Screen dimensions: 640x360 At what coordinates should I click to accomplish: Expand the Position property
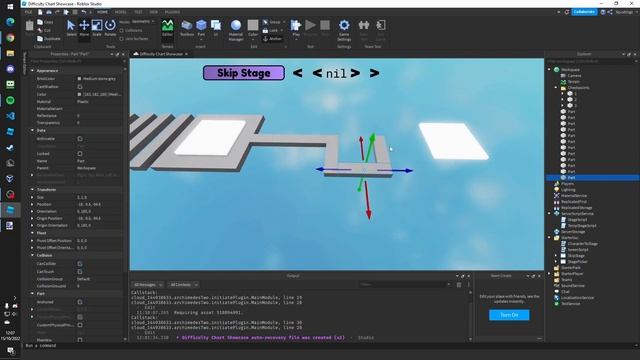click(x=32, y=204)
